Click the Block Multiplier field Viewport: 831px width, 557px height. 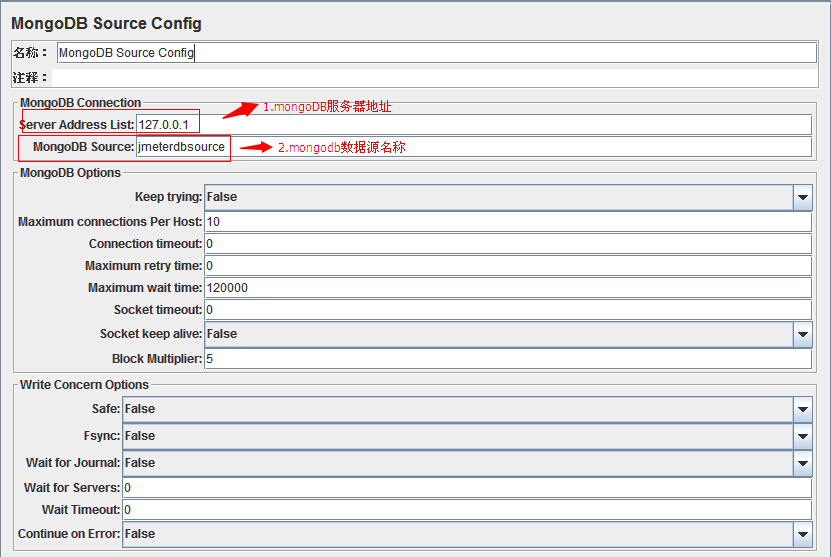(508, 359)
